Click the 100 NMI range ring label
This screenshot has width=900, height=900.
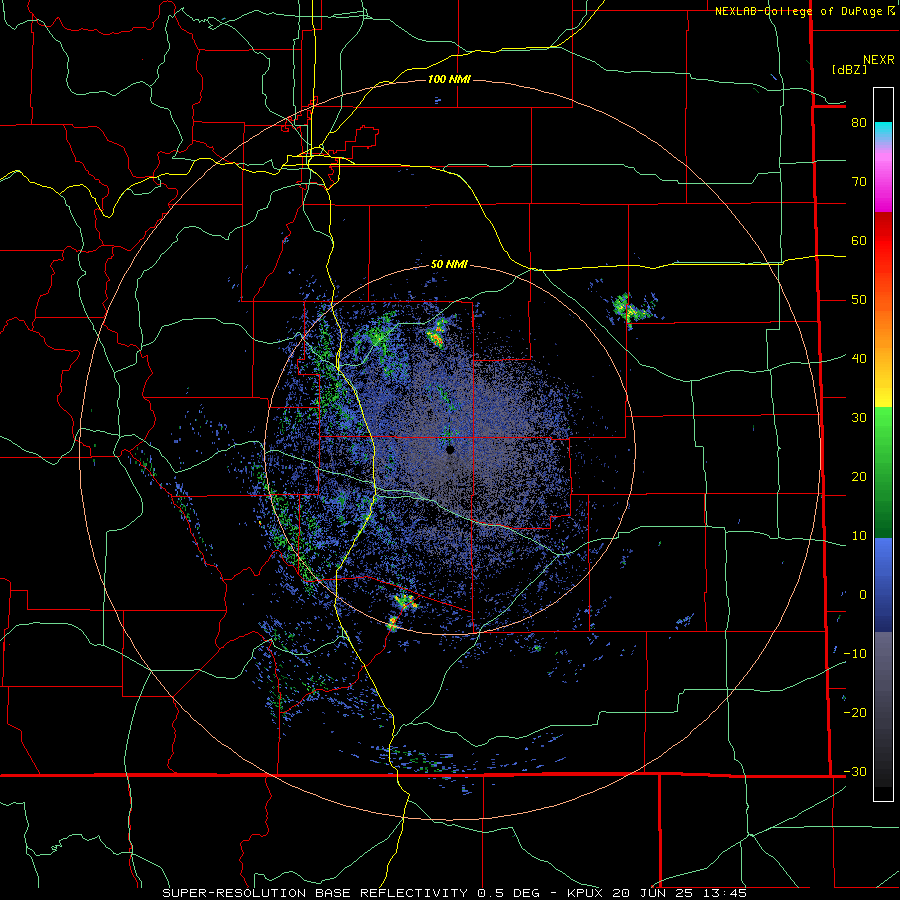[449, 79]
